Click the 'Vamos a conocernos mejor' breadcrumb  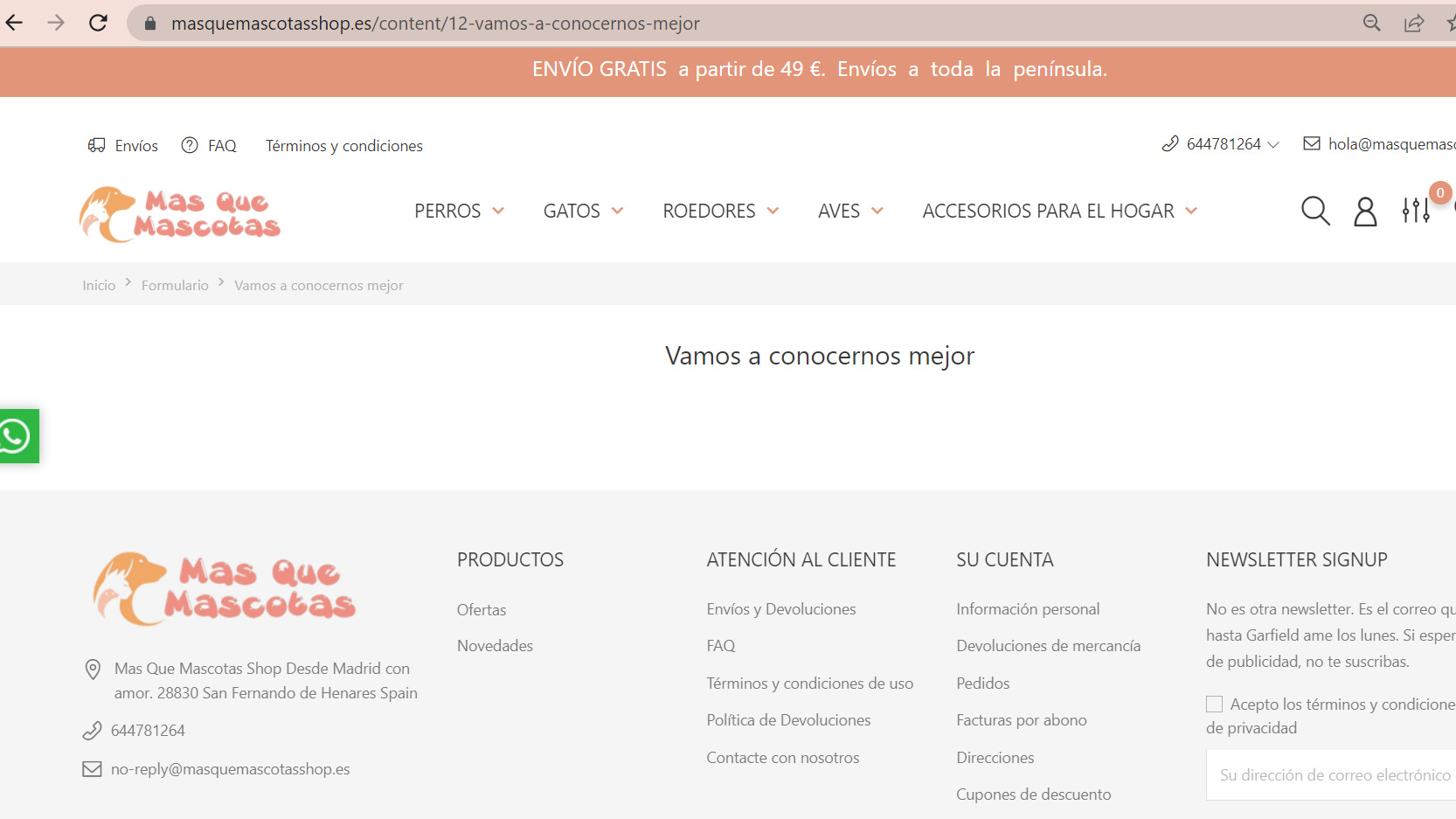point(319,285)
